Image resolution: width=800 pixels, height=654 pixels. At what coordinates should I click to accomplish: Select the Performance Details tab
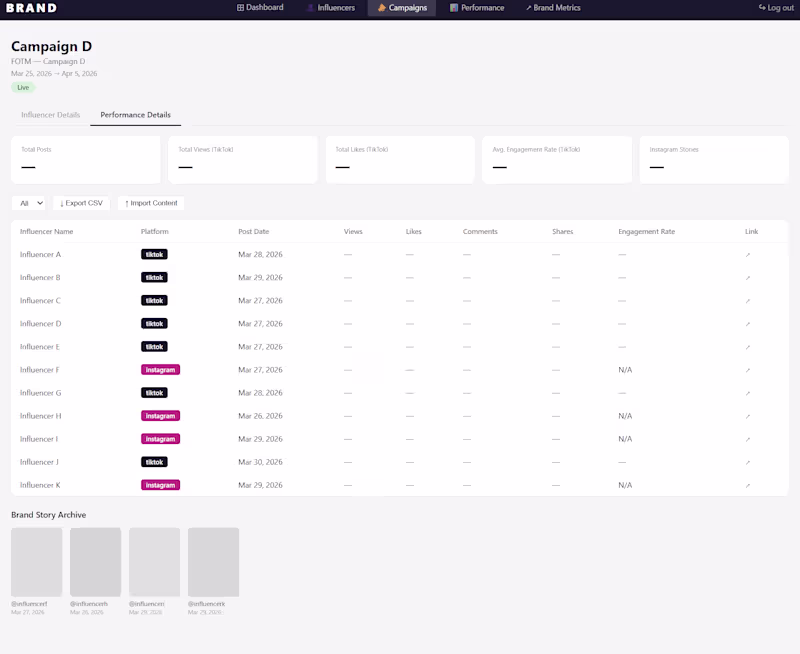(135, 114)
